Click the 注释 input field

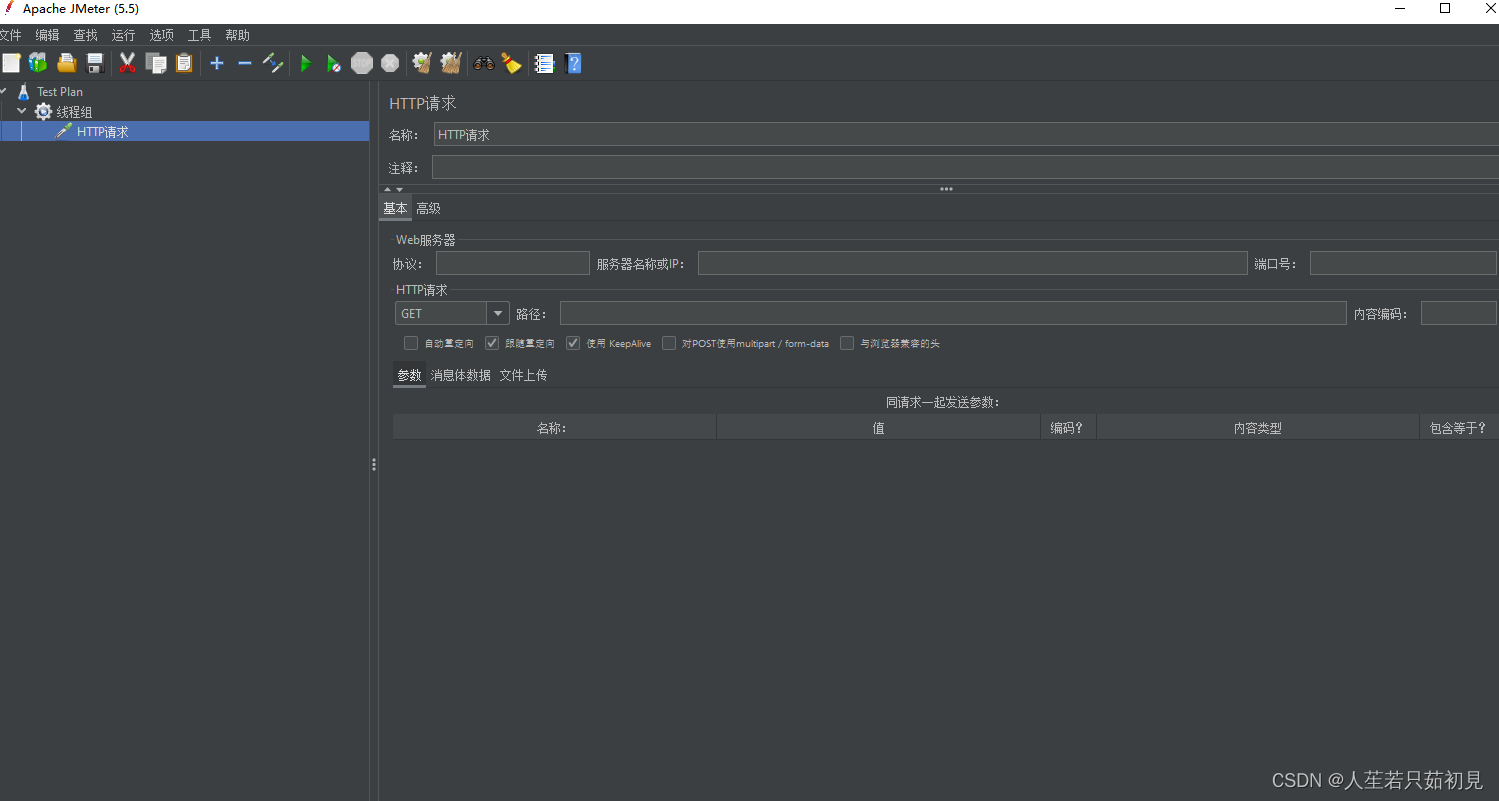tap(965, 167)
